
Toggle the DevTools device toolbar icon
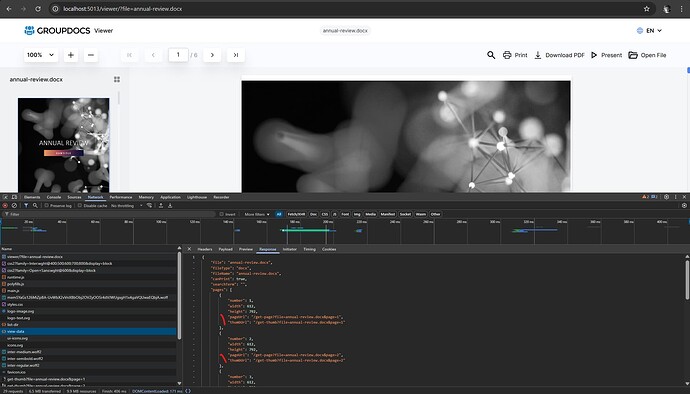click(14, 197)
